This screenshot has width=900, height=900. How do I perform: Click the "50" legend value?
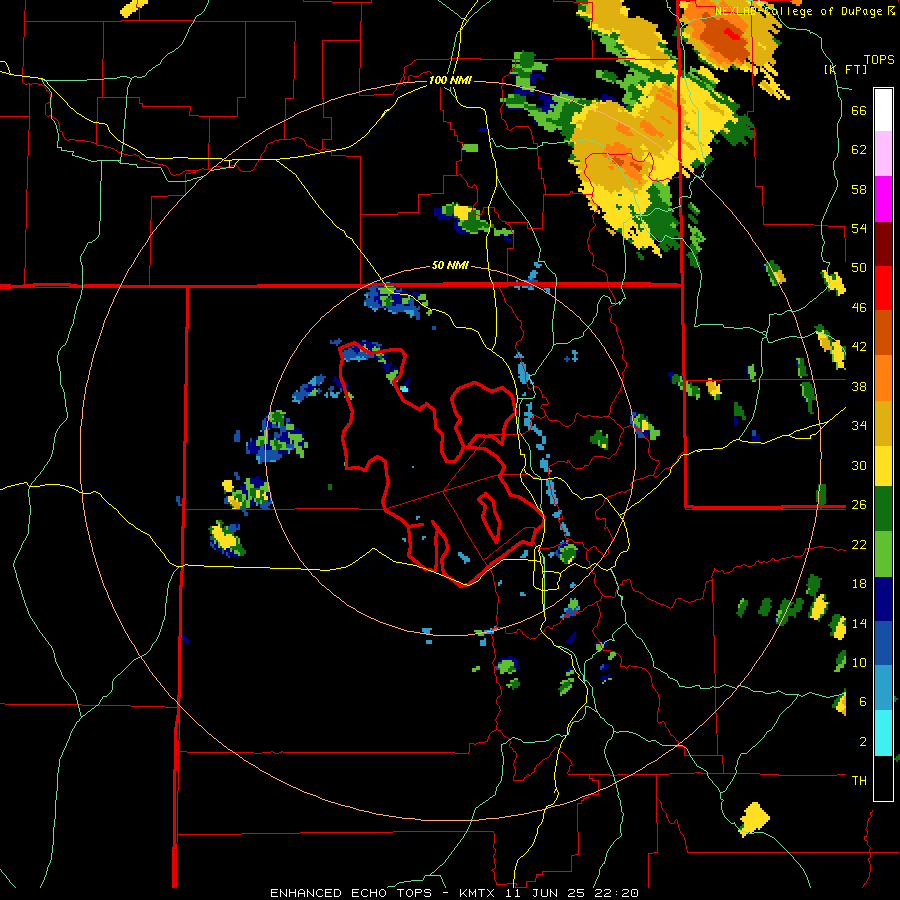click(859, 268)
